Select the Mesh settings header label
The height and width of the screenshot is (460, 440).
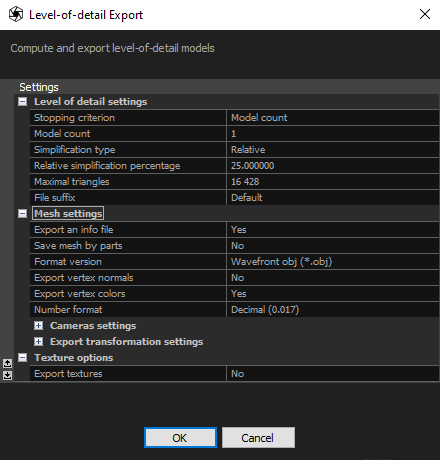68,214
